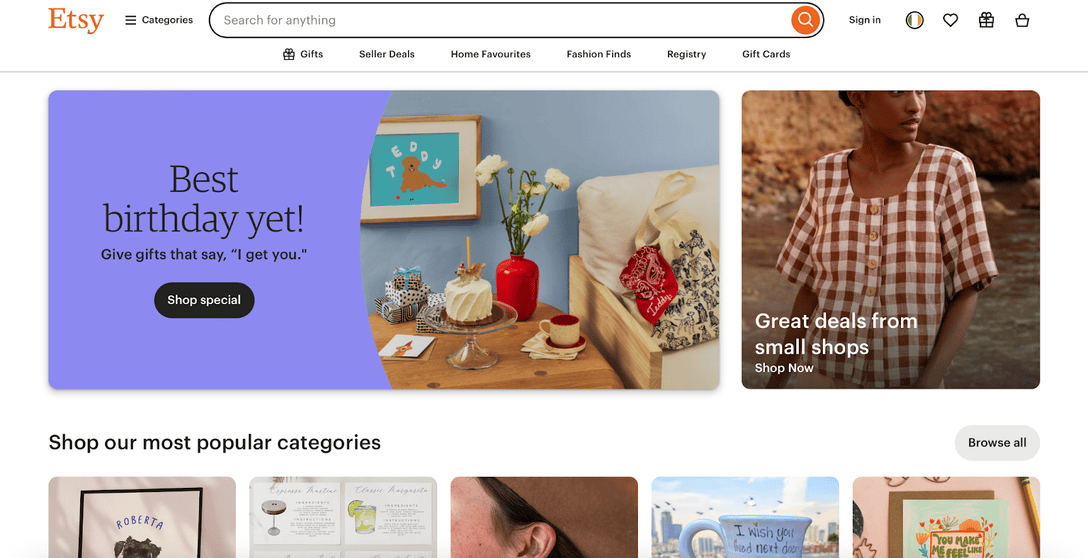Select Home Favourites in navigation

[x=491, y=54]
